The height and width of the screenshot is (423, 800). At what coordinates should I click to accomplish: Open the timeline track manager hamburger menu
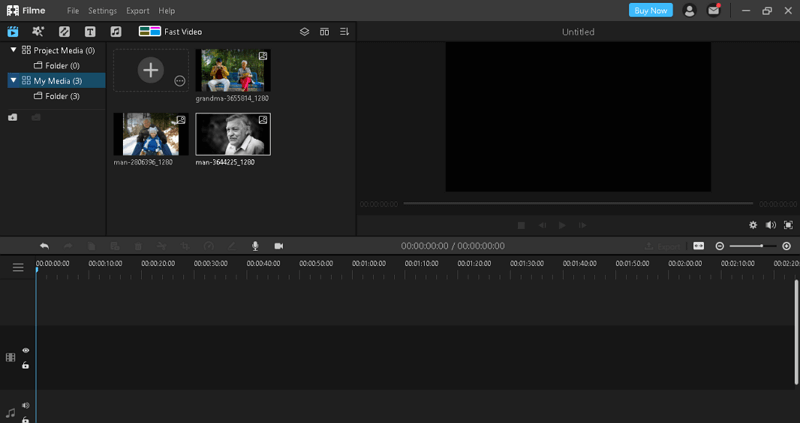click(18, 267)
